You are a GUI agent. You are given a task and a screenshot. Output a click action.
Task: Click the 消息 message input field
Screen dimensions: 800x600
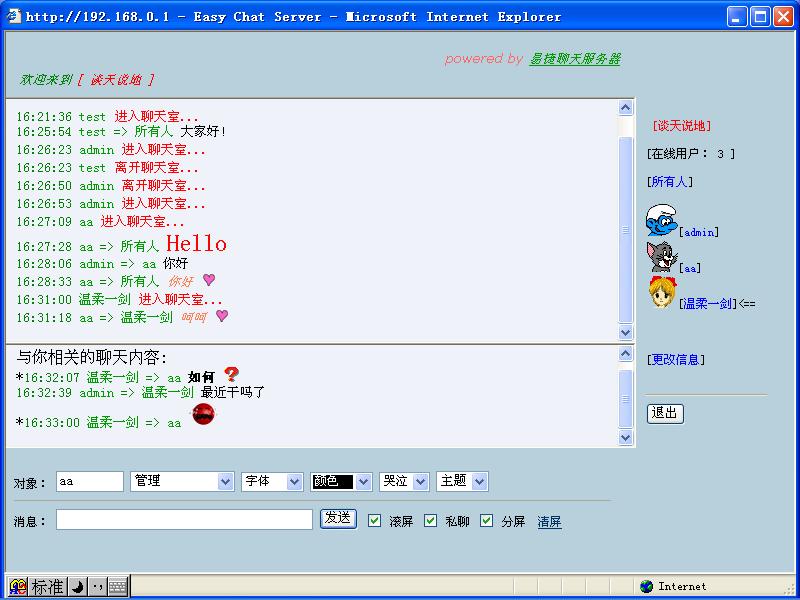point(184,519)
